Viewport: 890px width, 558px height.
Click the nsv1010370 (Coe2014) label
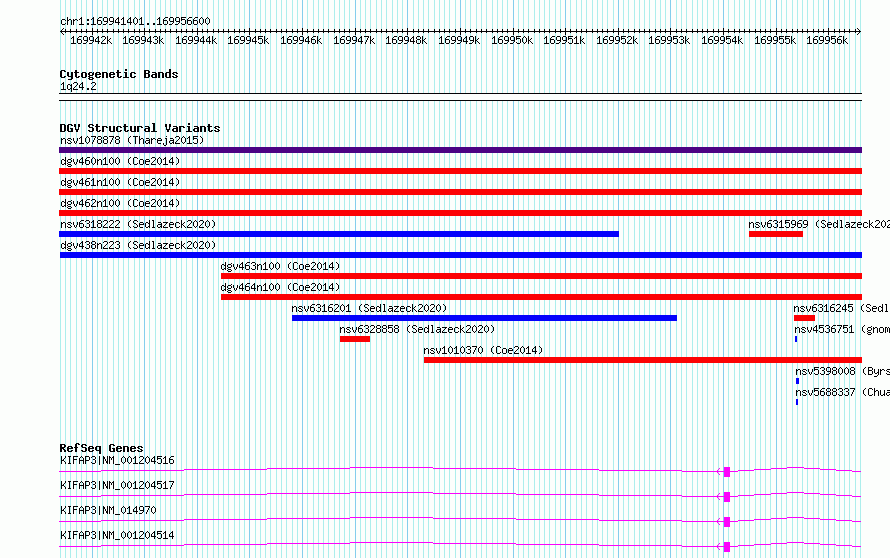pos(483,350)
